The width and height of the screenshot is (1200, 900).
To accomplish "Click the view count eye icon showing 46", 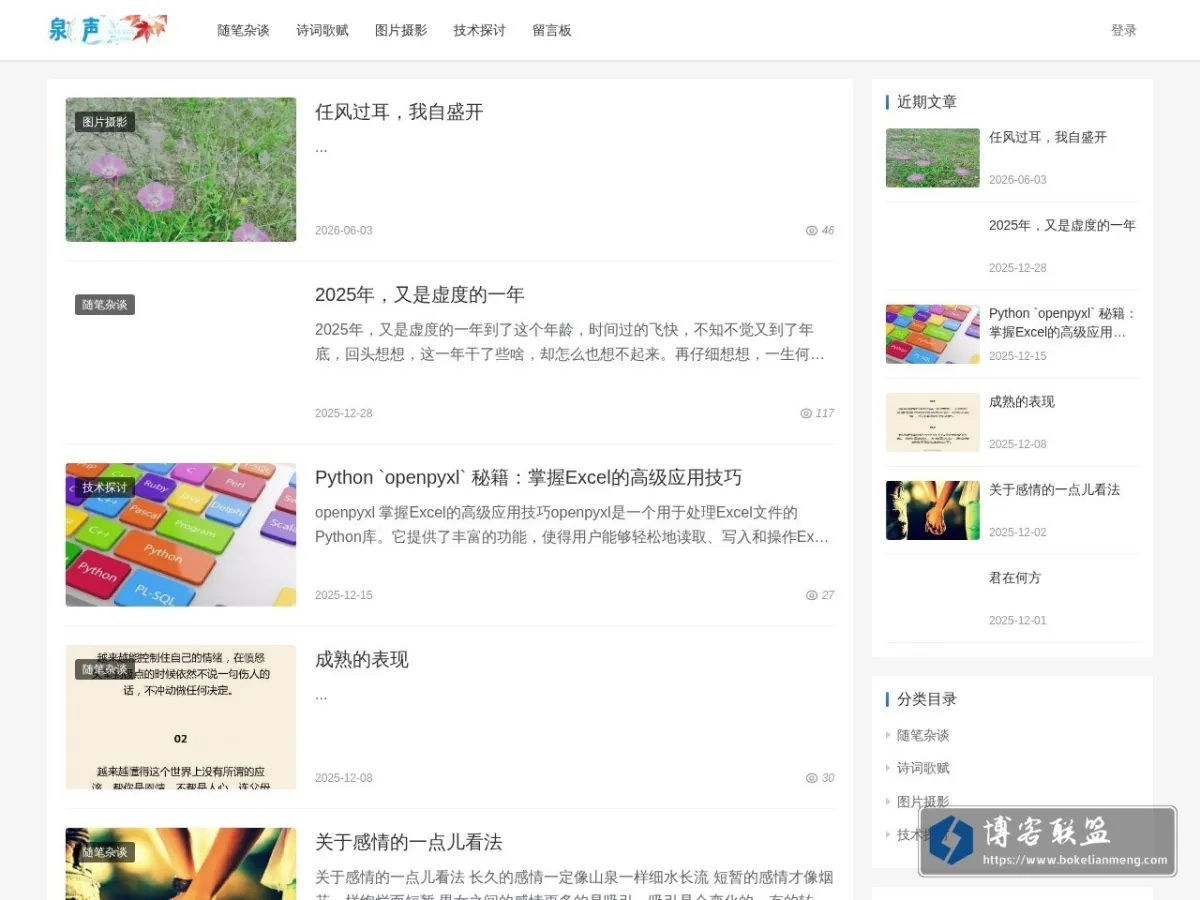I will point(812,230).
